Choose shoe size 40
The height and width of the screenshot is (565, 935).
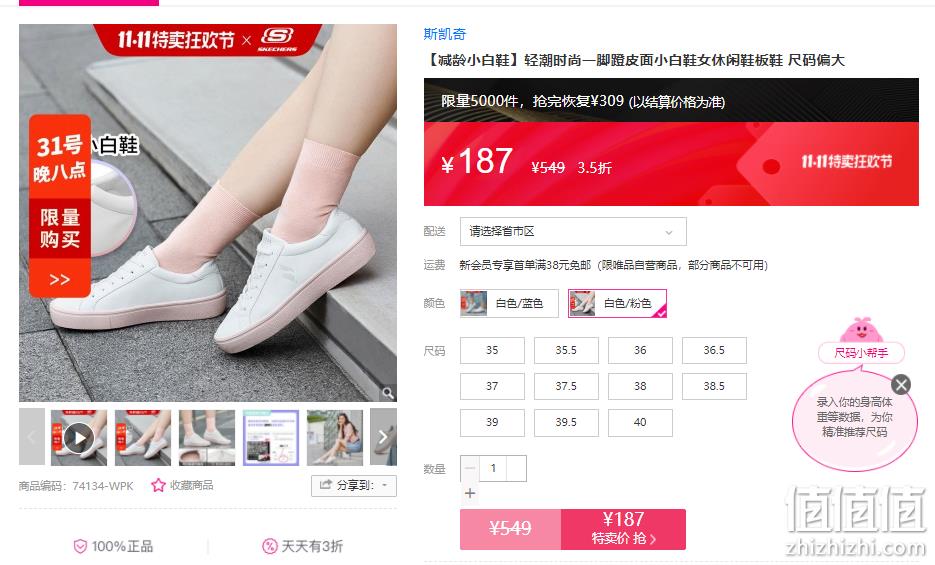[x=640, y=423]
